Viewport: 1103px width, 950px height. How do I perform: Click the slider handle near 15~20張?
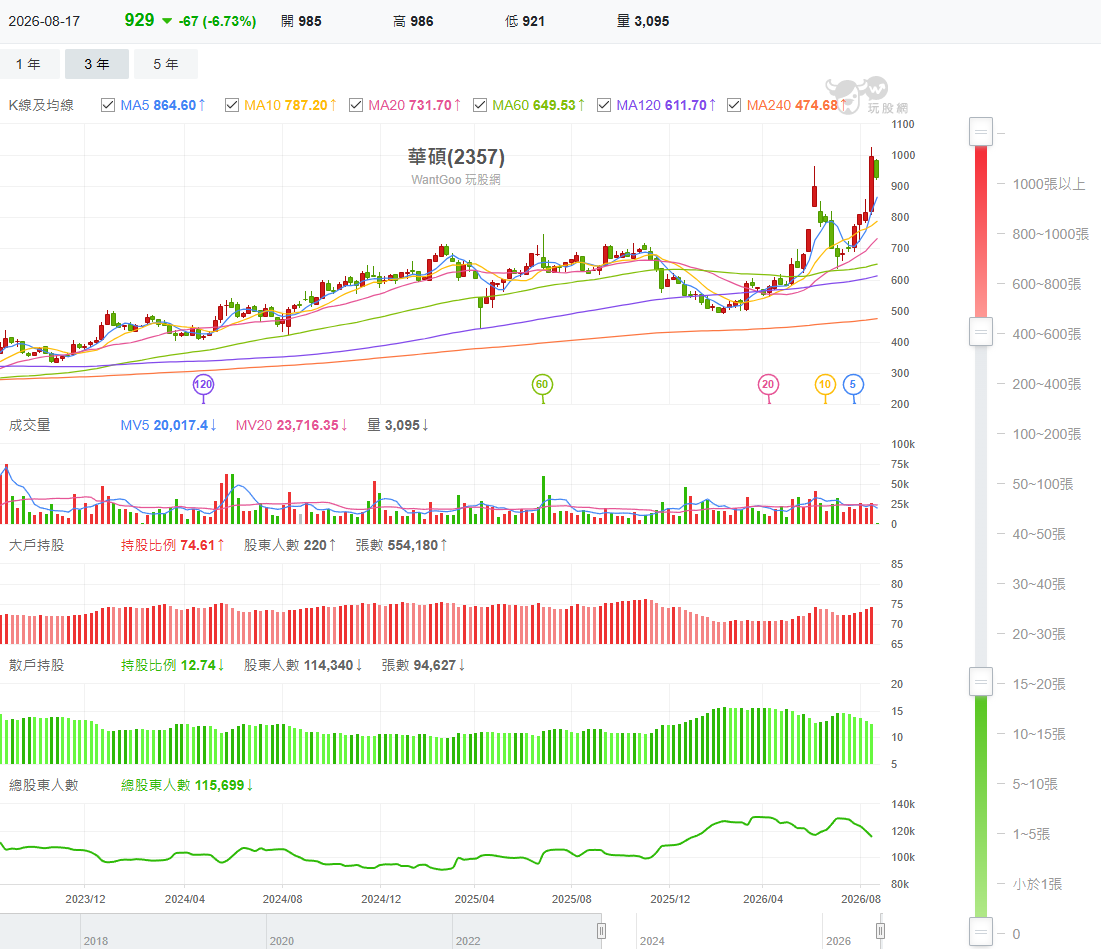[x=981, y=682]
